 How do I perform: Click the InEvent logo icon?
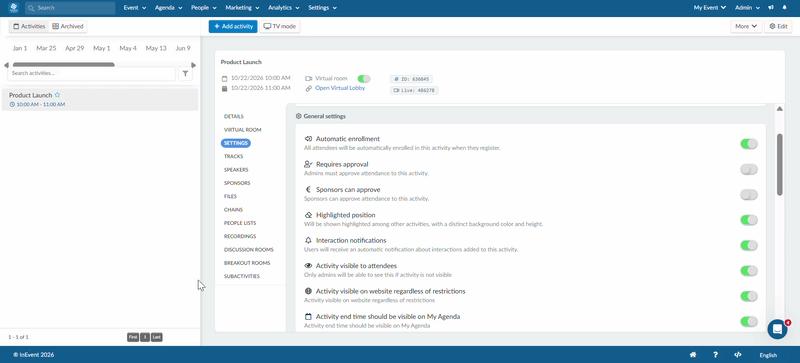point(13,8)
